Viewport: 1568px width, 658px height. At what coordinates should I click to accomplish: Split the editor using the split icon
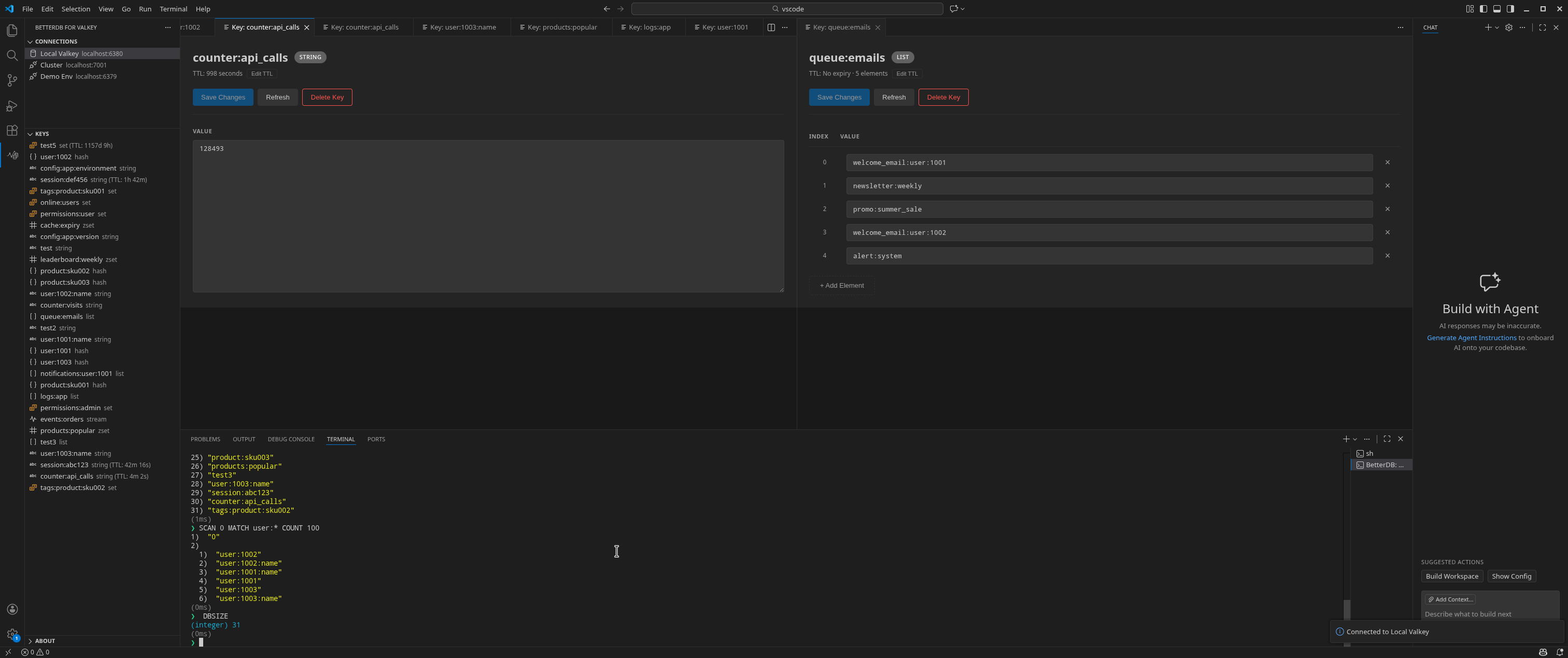(771, 27)
